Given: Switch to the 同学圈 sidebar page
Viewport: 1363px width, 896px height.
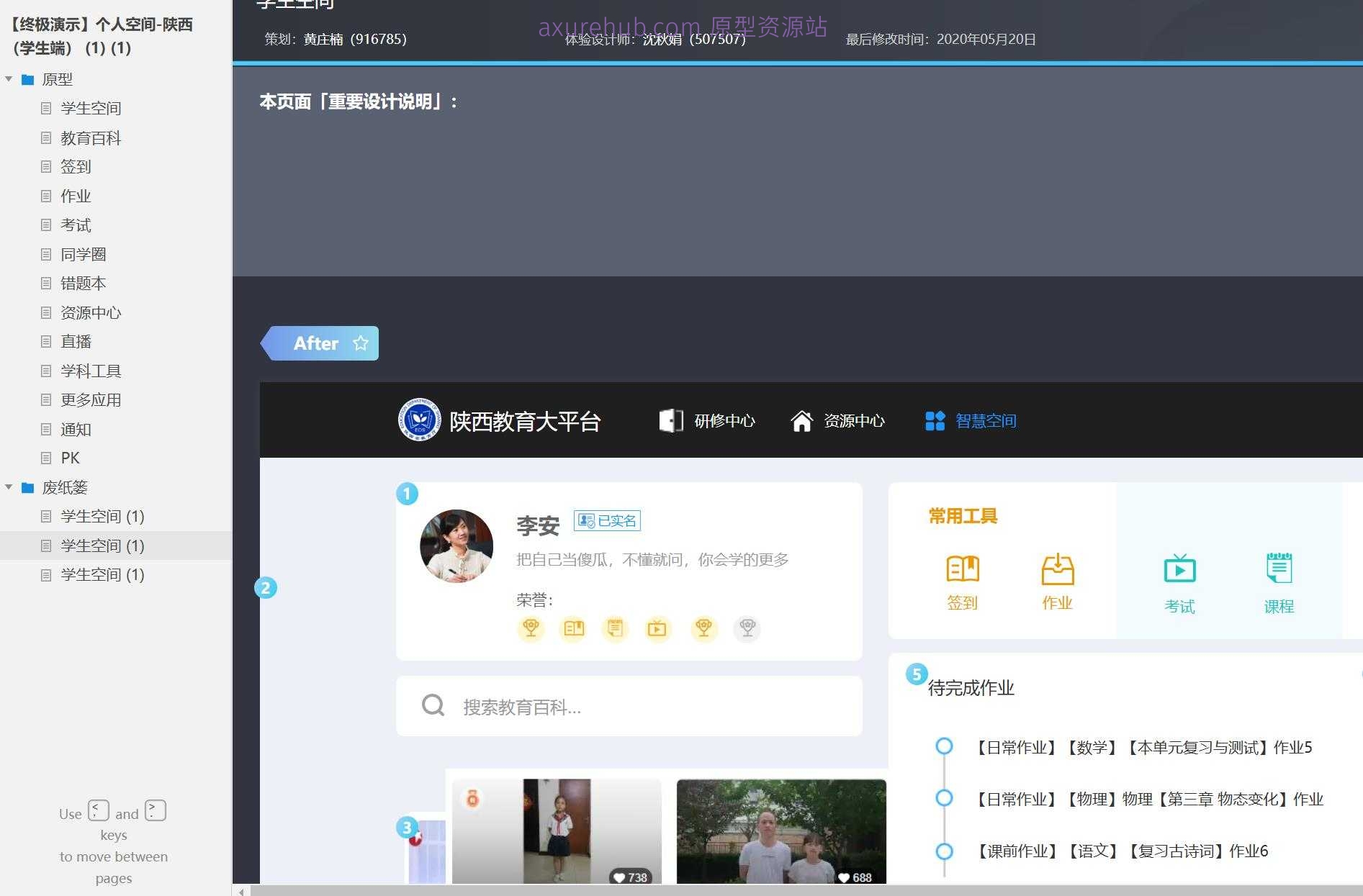Looking at the screenshot, I should (83, 254).
